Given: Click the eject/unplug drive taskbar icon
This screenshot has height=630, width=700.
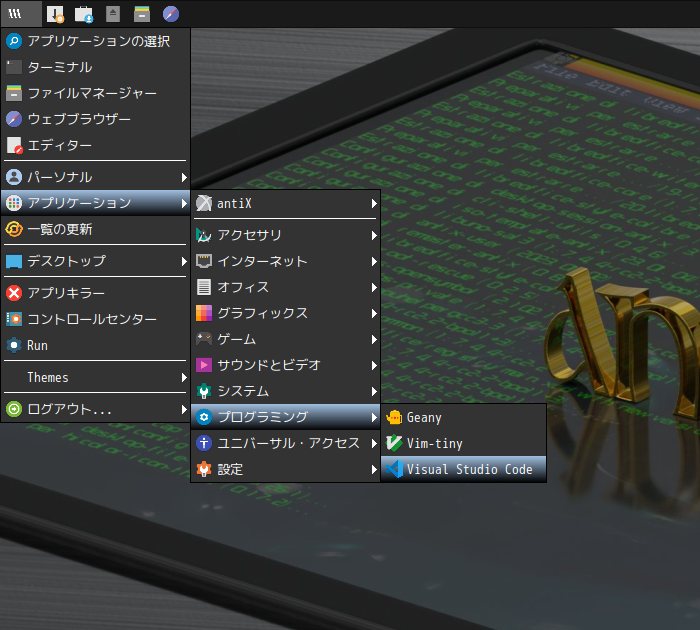Looking at the screenshot, I should tap(113, 14).
